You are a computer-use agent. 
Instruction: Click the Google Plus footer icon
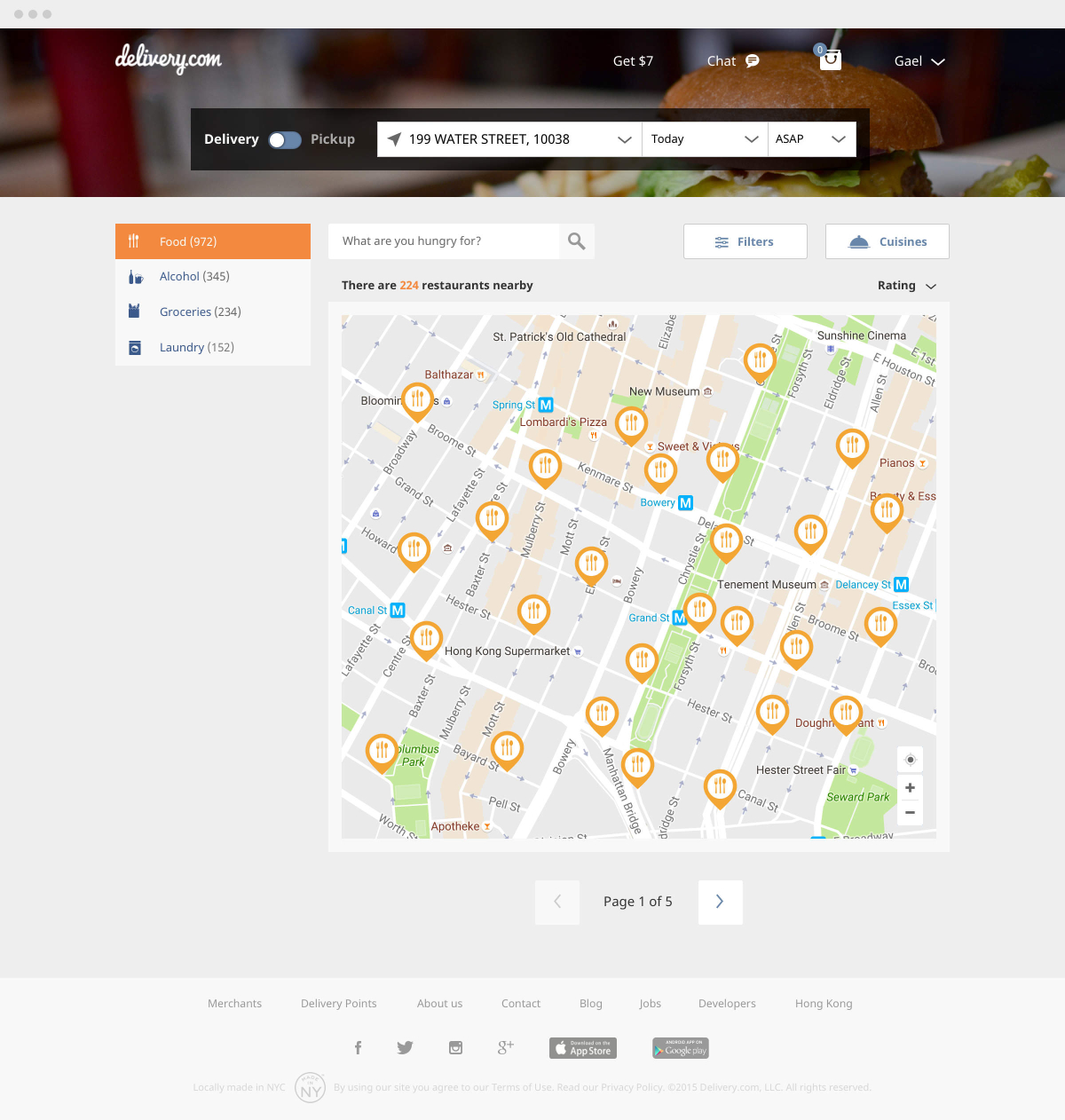click(505, 1048)
